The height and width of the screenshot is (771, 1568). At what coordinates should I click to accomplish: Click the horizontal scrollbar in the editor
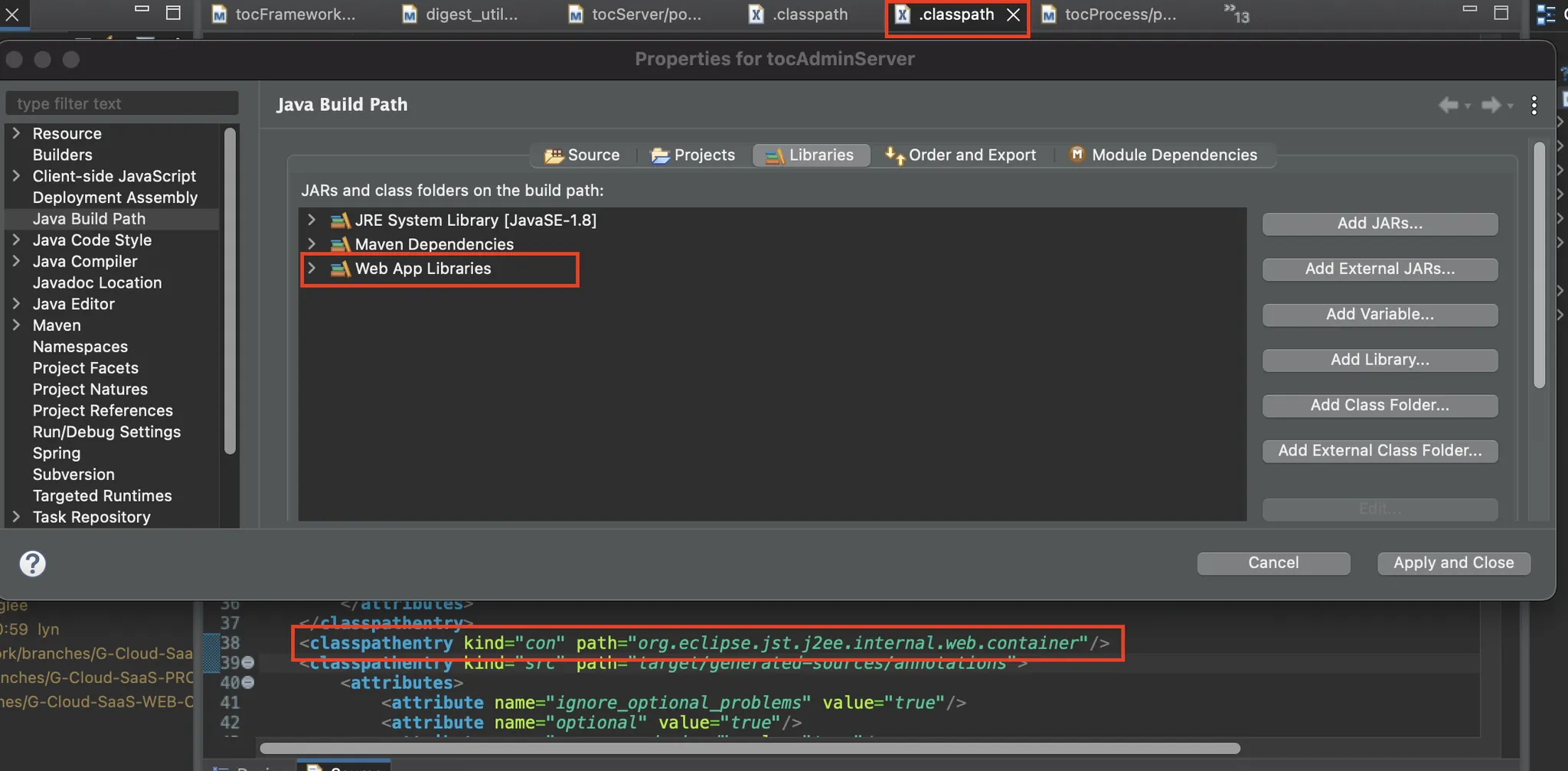[x=749, y=748]
